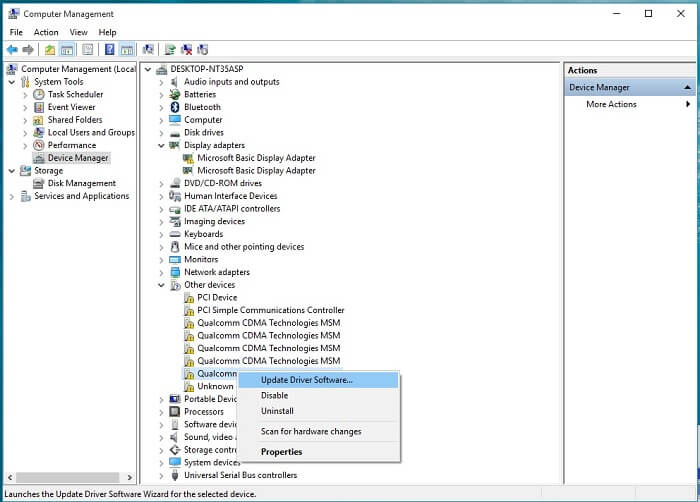The width and height of the screenshot is (700, 502).
Task: Click the Uninstall device toolbar icon (red X)
Action: (x=187, y=50)
